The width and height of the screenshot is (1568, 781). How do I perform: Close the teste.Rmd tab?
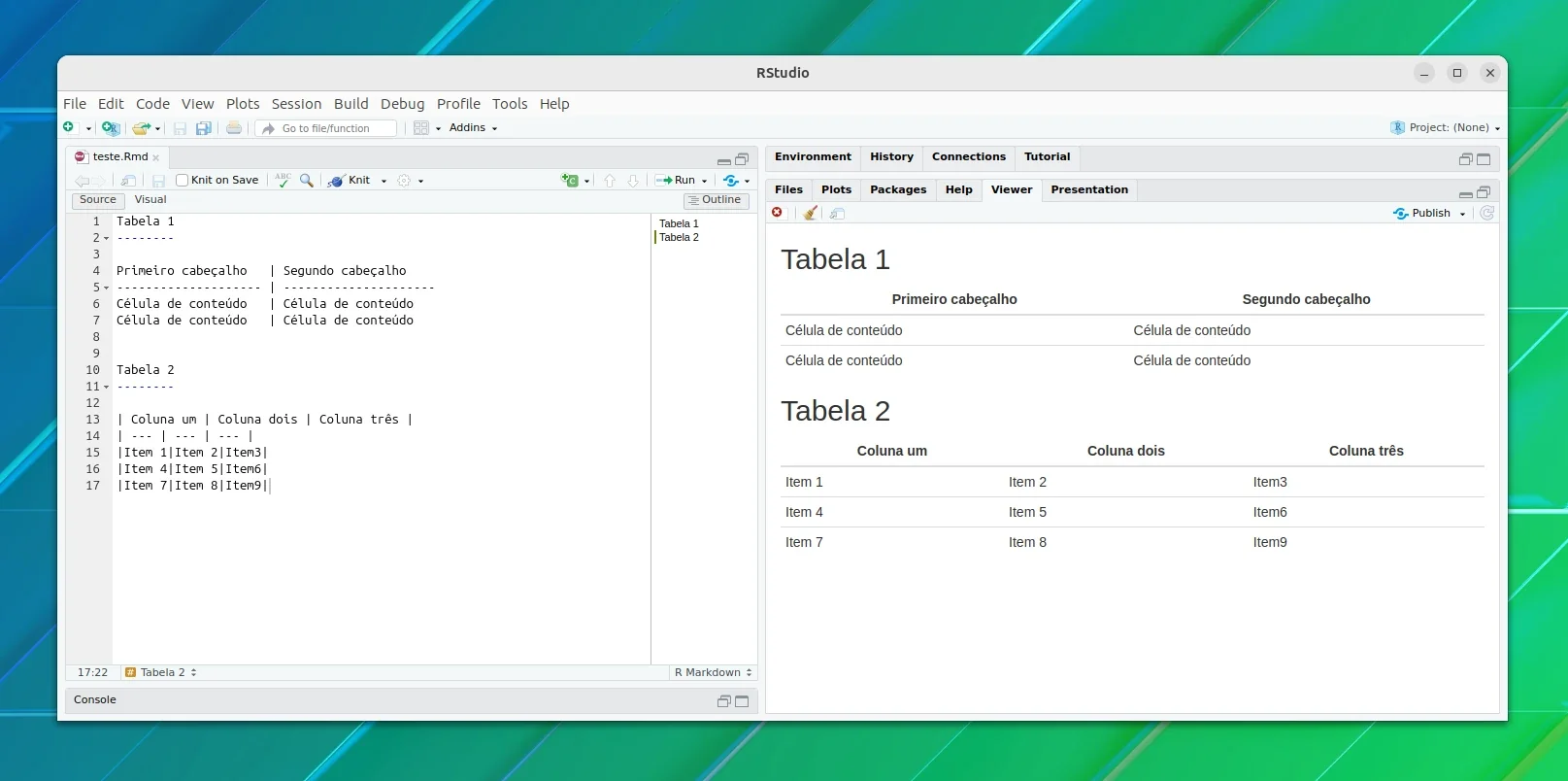(155, 157)
